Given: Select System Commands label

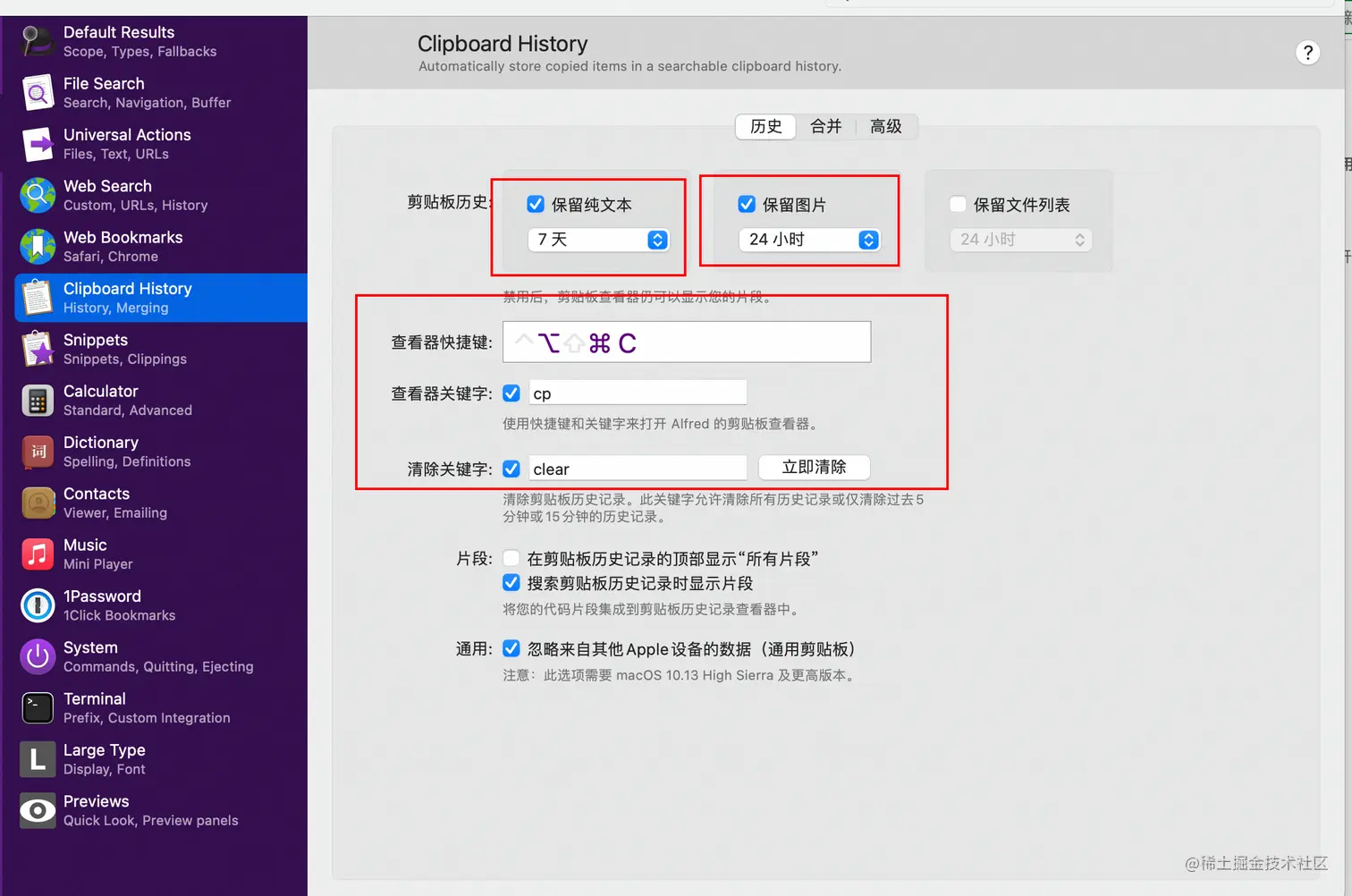Looking at the screenshot, I should tap(158, 667).
